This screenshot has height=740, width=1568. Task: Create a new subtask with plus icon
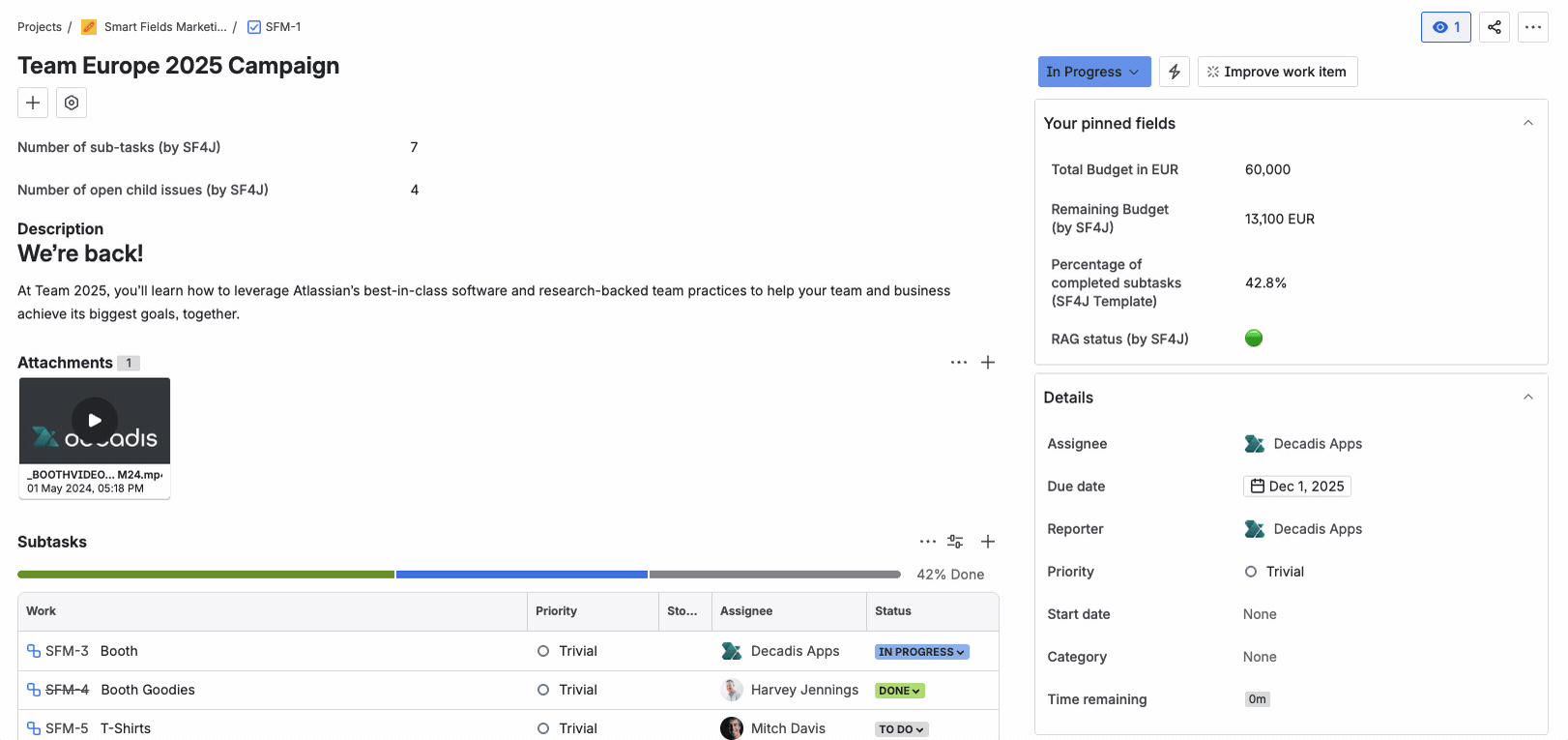(988, 542)
